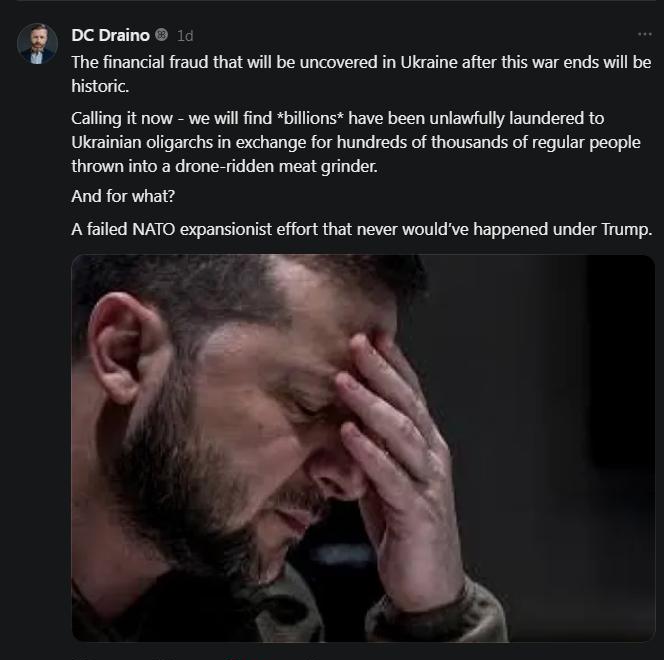Click the word 'historic.' in the post

[100, 86]
